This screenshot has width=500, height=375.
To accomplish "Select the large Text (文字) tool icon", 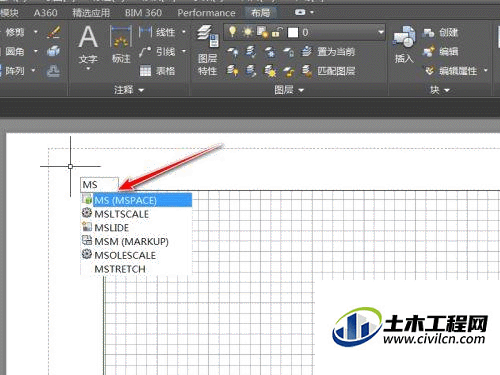I will pyautogui.click(x=88, y=37).
